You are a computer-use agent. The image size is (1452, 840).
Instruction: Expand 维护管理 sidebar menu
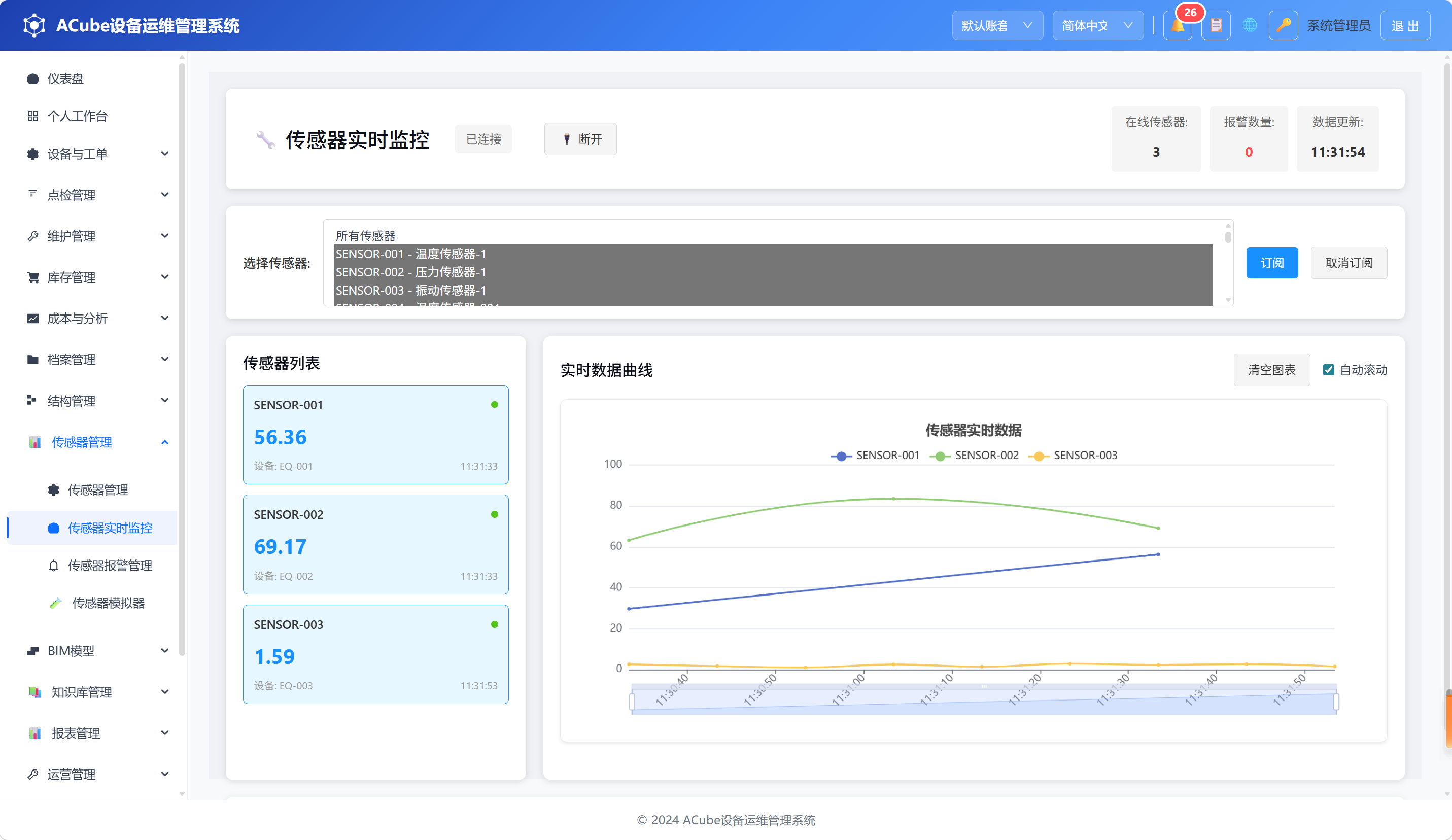click(92, 236)
